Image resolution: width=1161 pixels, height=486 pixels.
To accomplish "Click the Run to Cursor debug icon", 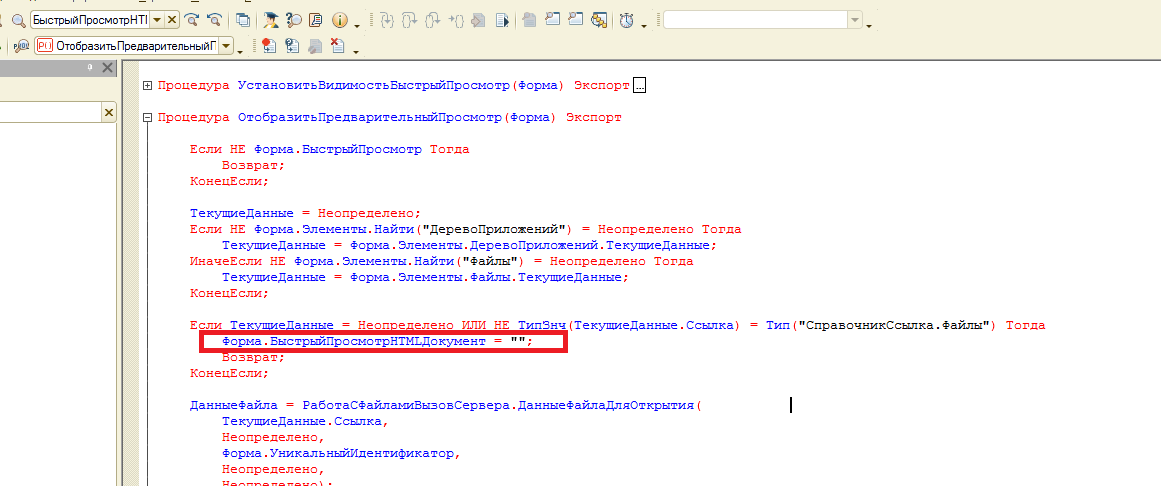I will click(457, 20).
